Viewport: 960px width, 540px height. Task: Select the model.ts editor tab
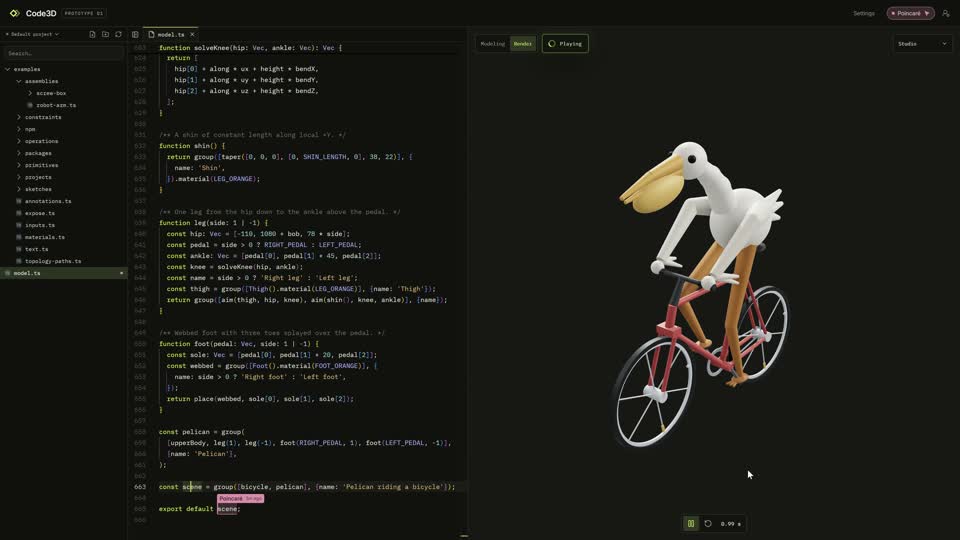point(171,34)
